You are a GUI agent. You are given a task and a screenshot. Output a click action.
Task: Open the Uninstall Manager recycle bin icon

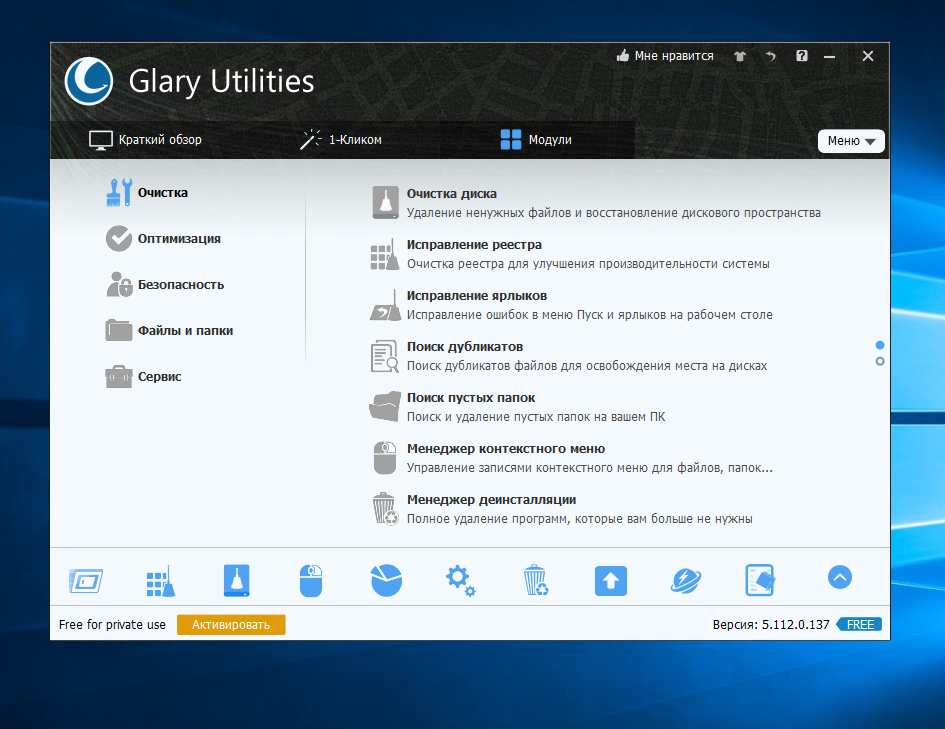click(x=535, y=578)
